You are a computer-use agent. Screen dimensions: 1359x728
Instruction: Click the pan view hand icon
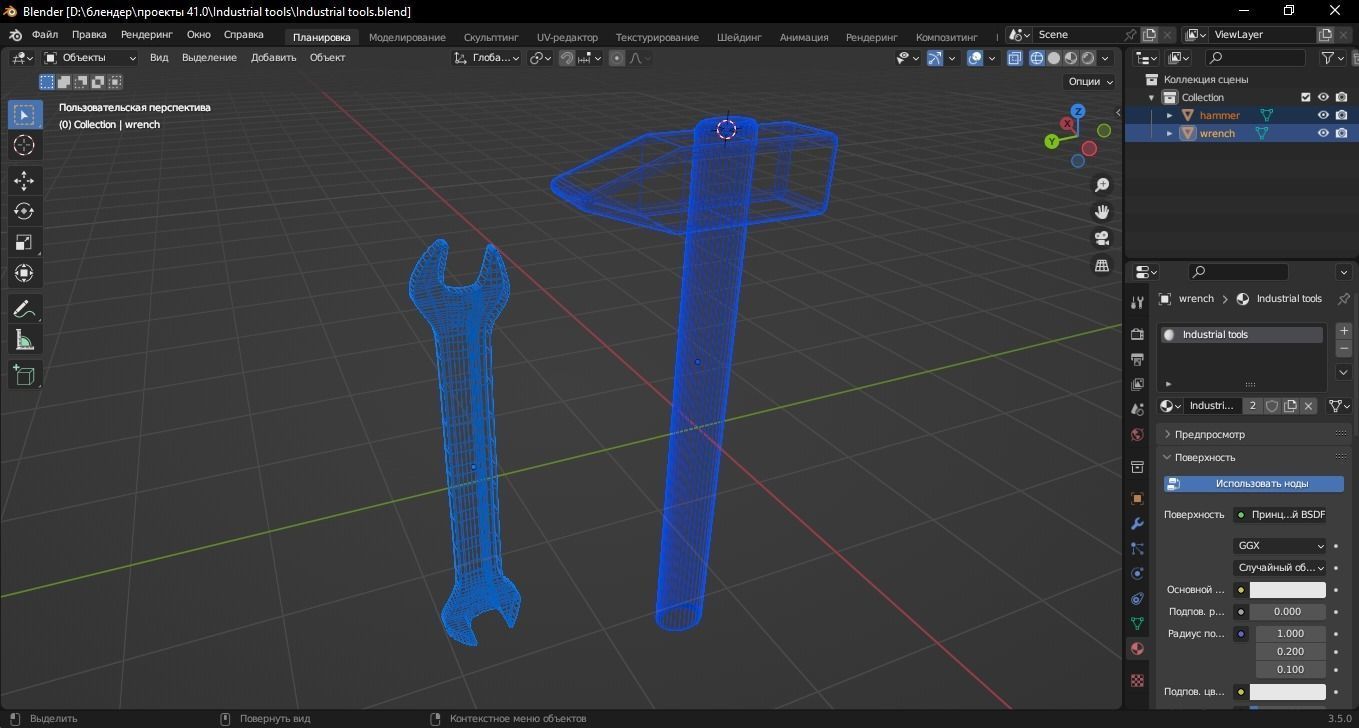(1102, 212)
